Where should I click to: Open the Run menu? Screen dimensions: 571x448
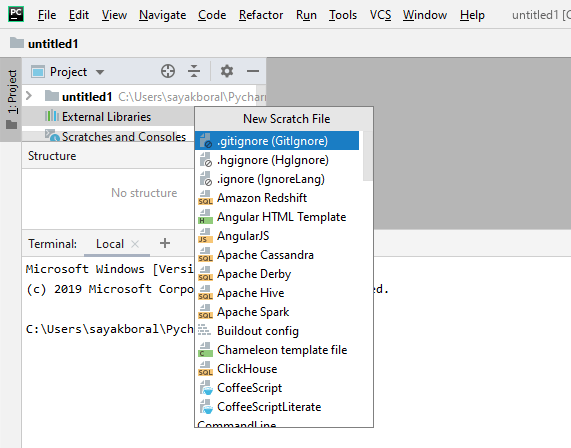click(306, 15)
